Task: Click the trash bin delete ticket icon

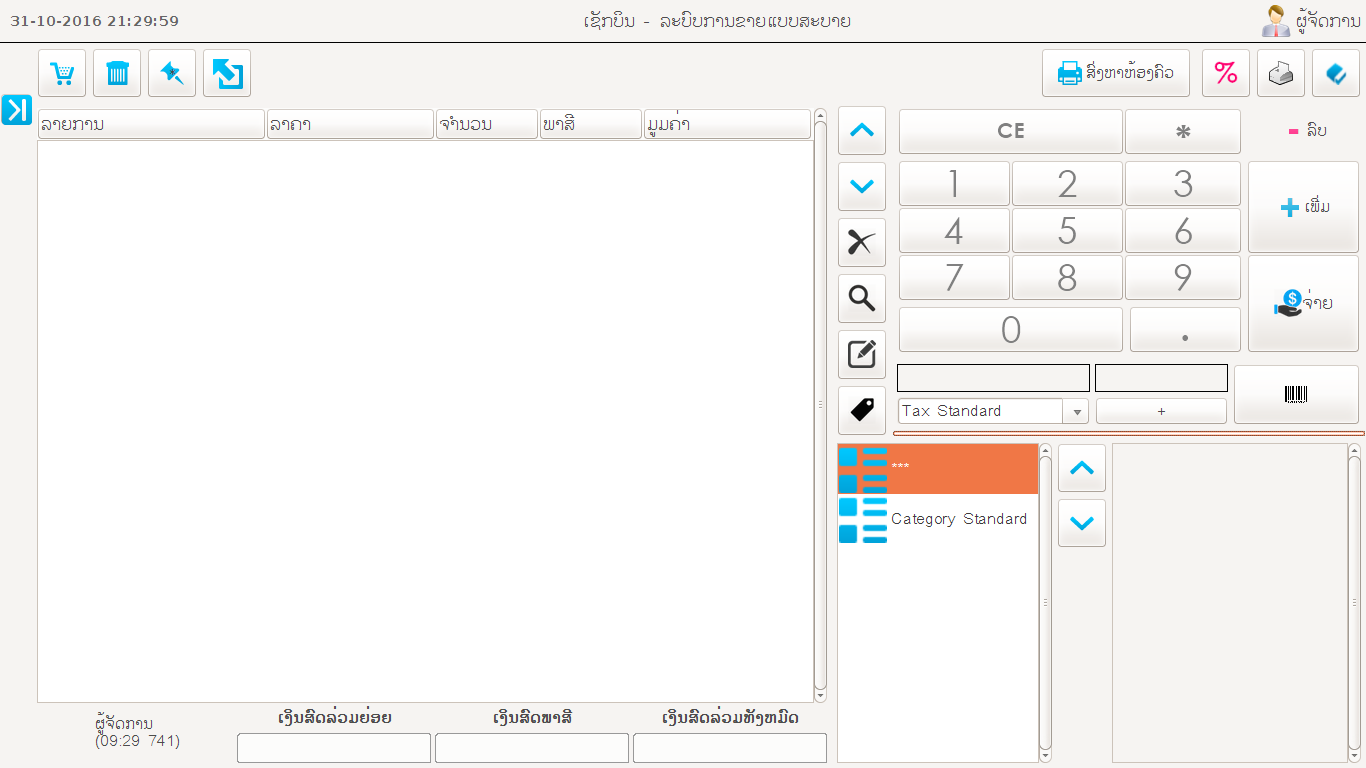Action: 117,73
